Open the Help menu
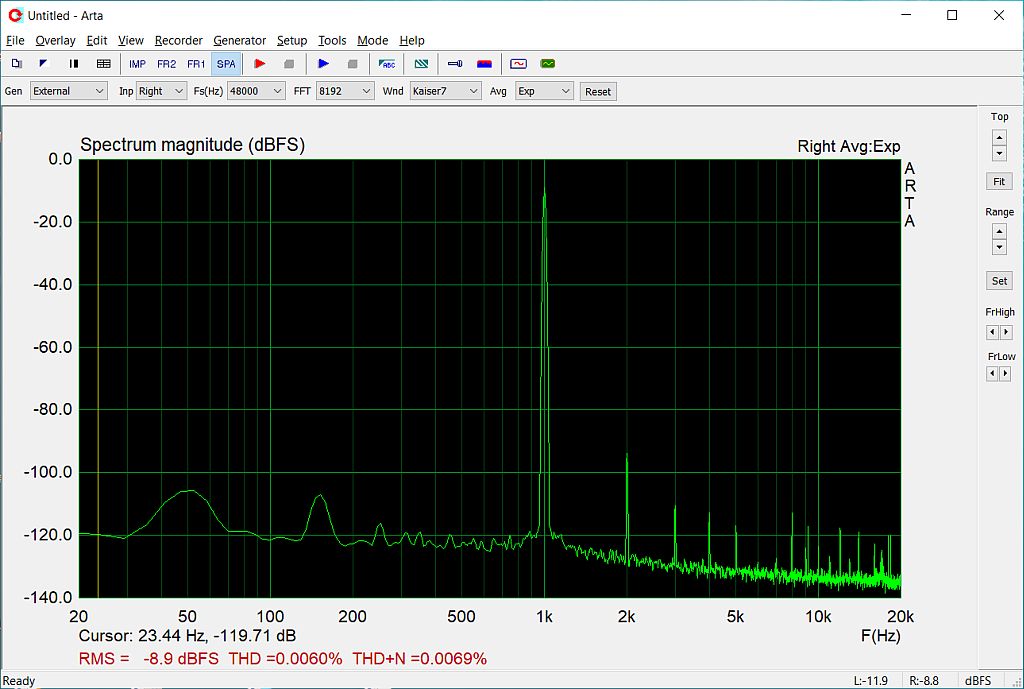The image size is (1024, 689). 412,40
